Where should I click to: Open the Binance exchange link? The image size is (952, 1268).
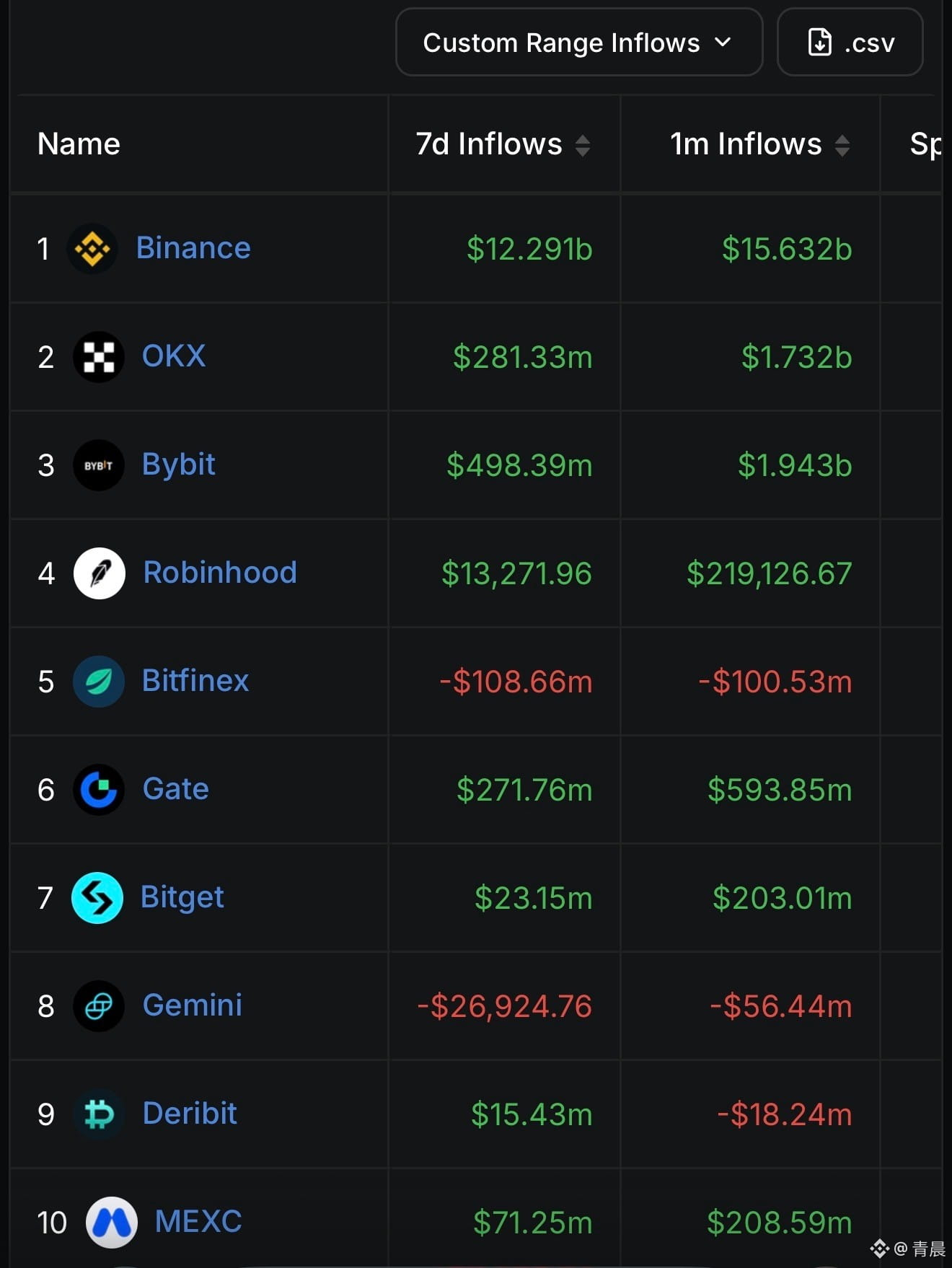coord(193,248)
